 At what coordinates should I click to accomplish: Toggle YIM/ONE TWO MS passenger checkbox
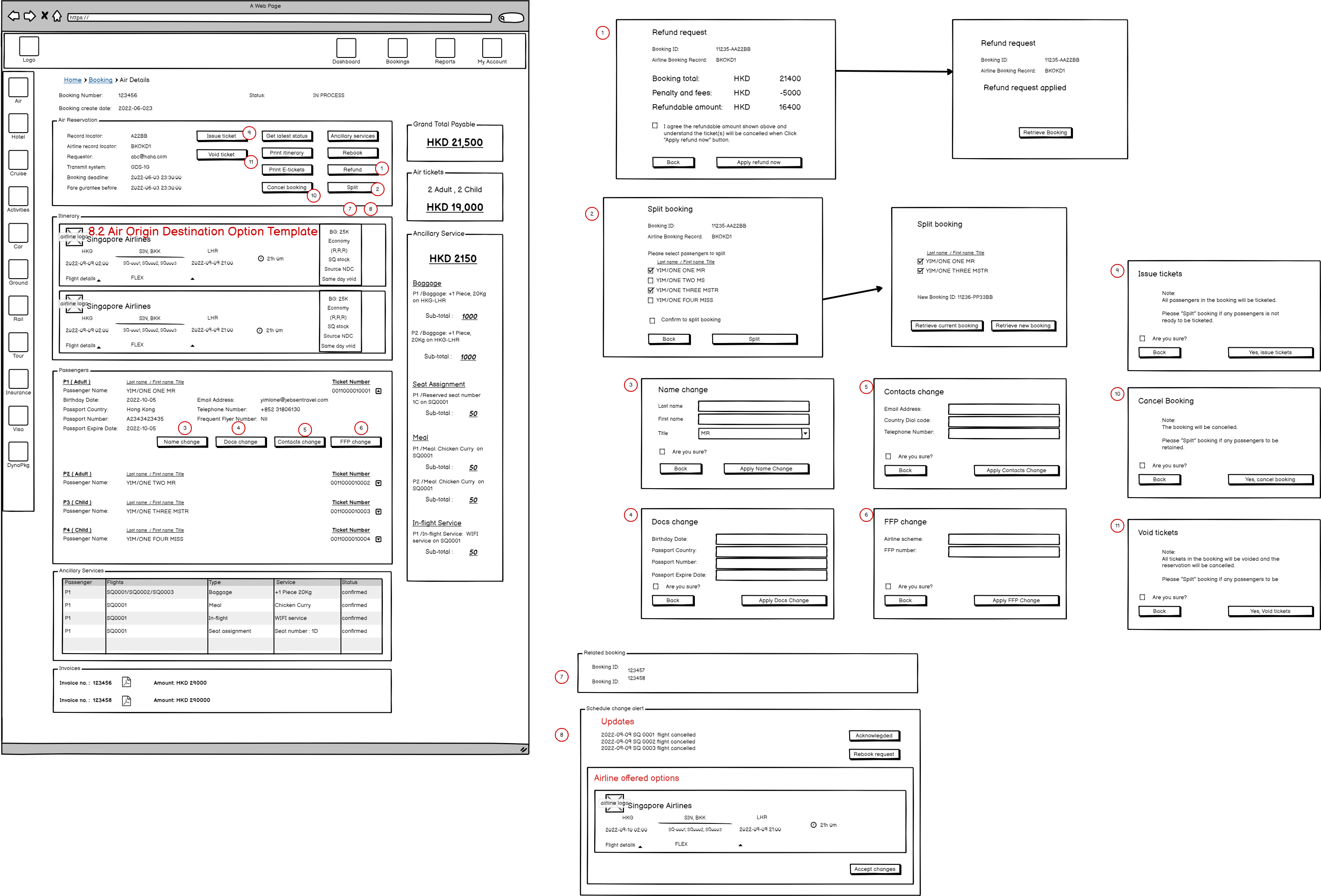pyautogui.click(x=650, y=281)
